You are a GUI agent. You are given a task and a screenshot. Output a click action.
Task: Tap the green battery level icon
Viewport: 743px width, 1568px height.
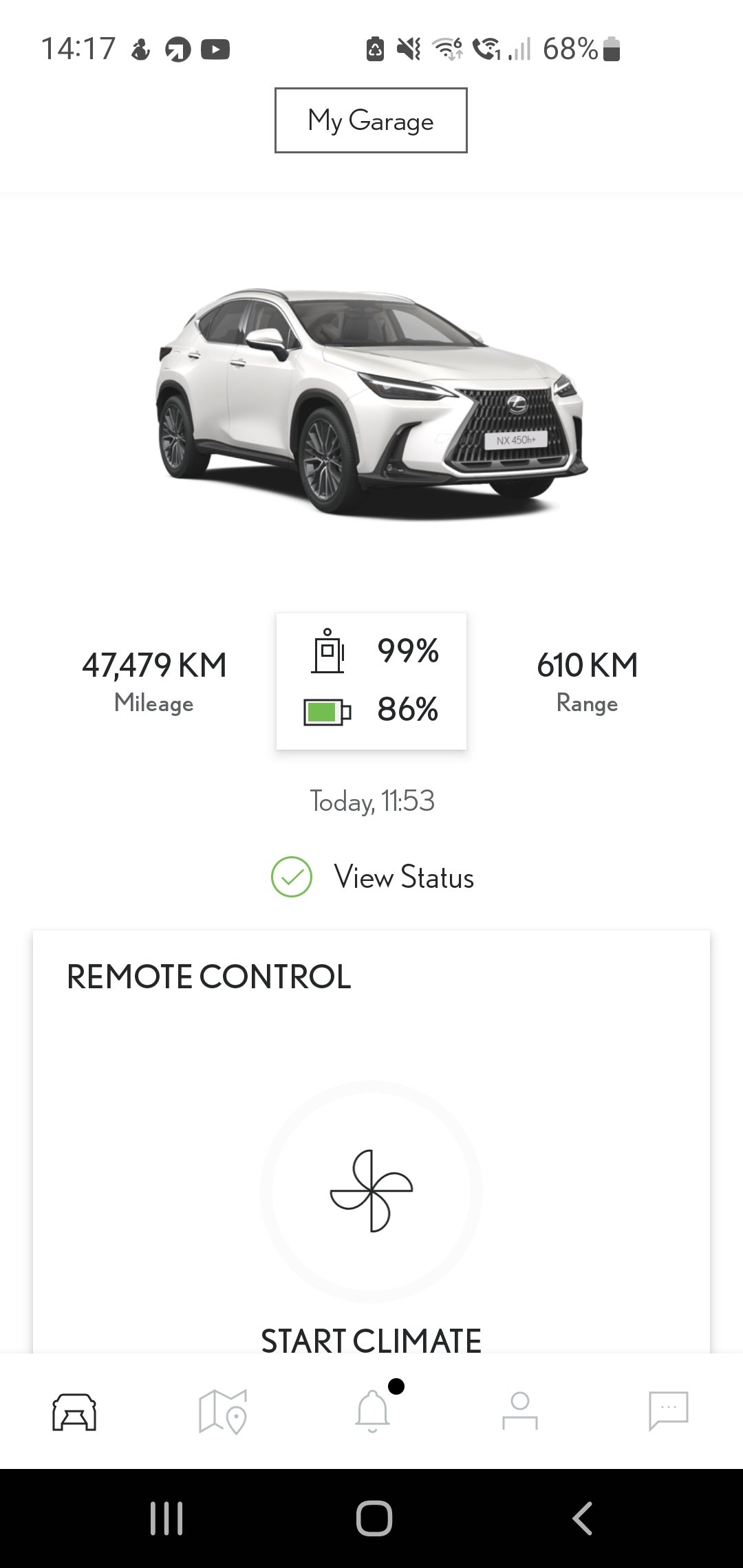327,711
